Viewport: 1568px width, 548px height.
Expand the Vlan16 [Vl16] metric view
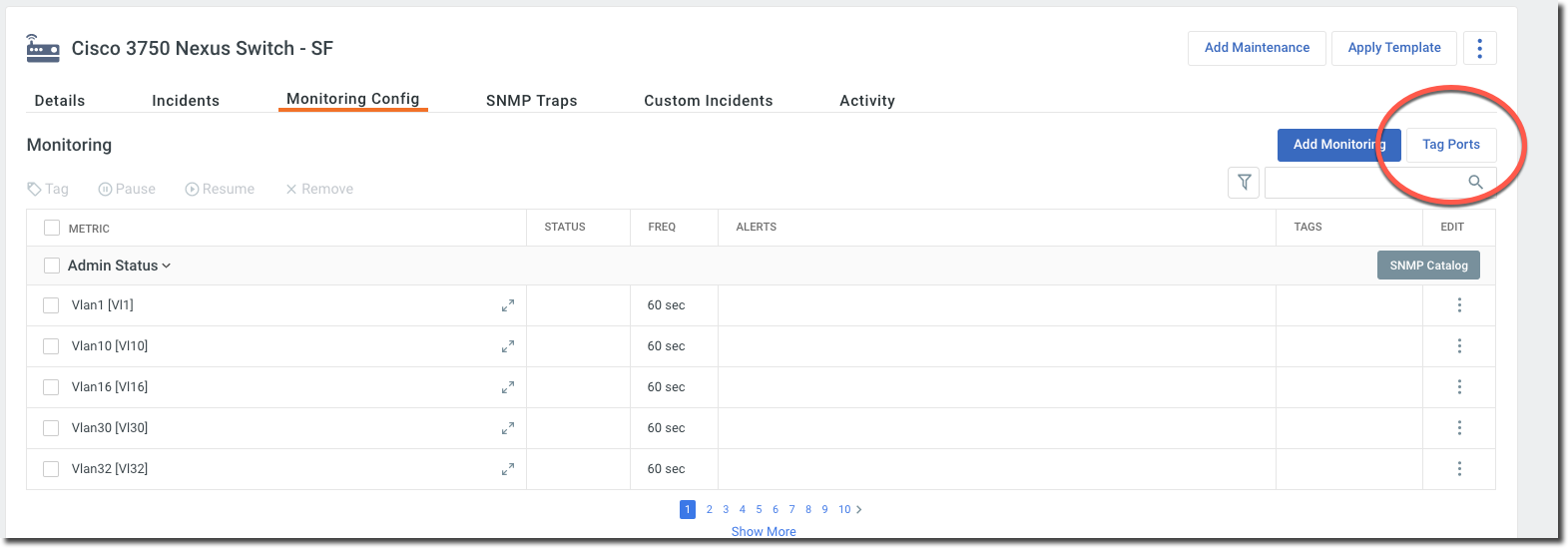tap(508, 387)
